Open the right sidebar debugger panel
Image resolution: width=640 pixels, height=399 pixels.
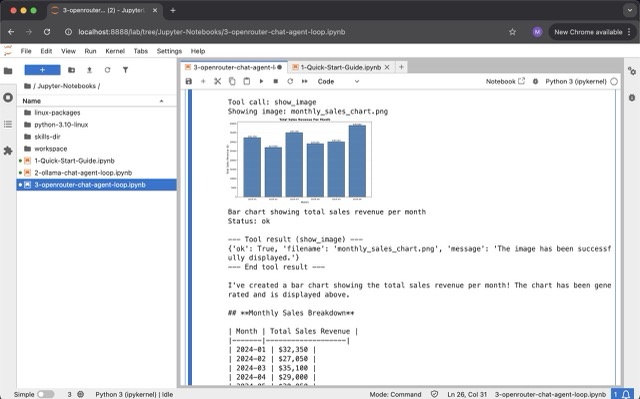tap(632, 98)
